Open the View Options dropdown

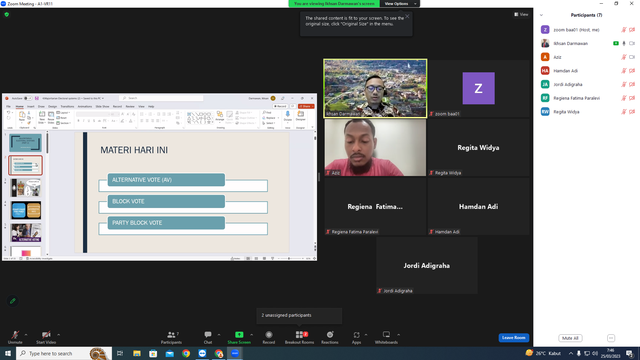tap(400, 4)
